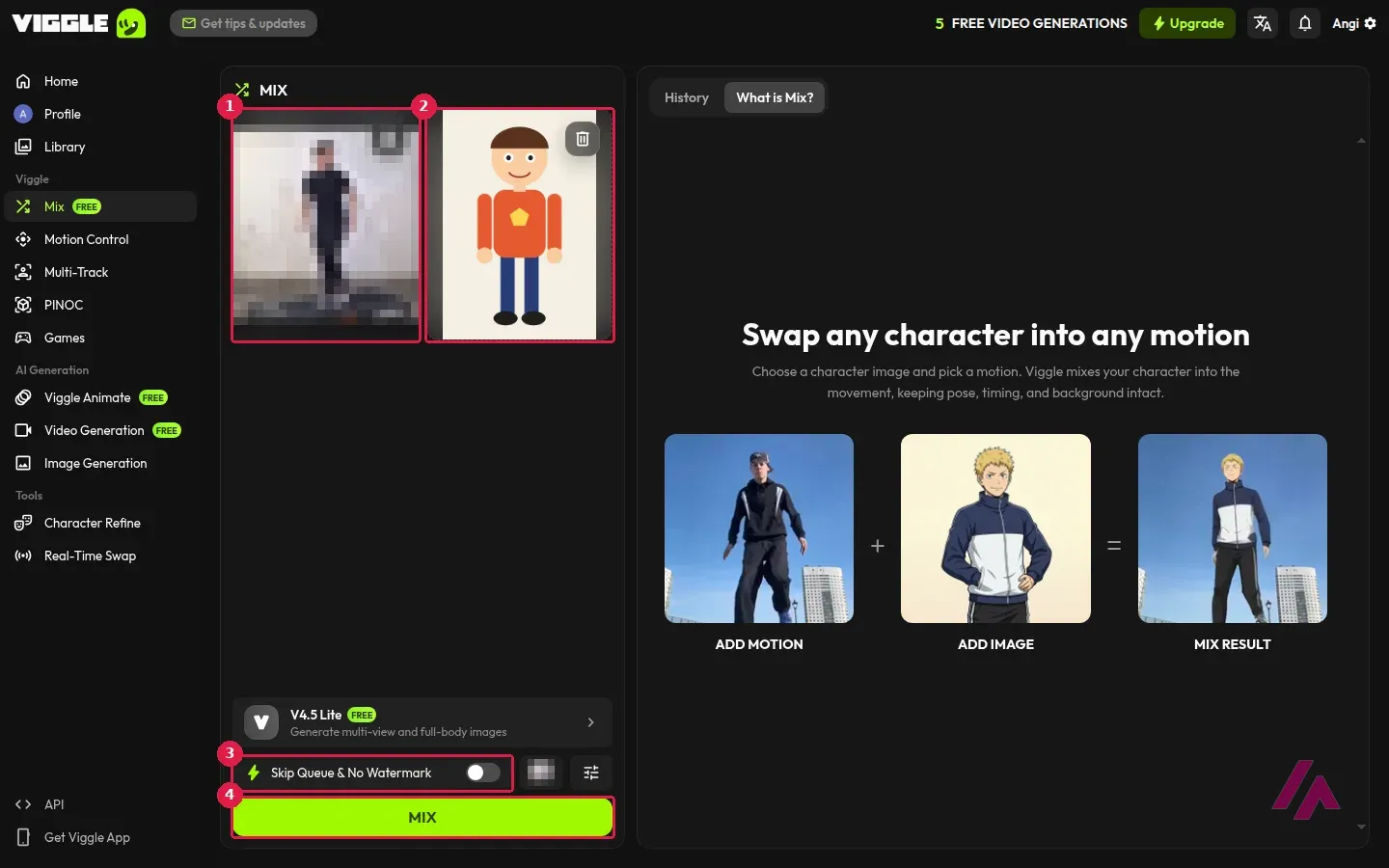Click the Upgrade button

coord(1187,23)
